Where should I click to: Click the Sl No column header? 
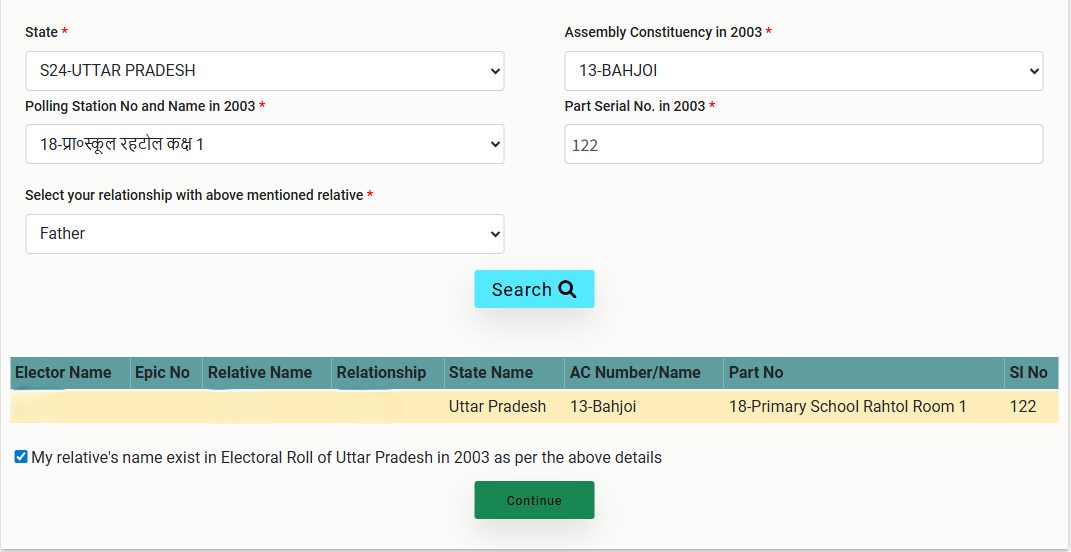click(1028, 373)
